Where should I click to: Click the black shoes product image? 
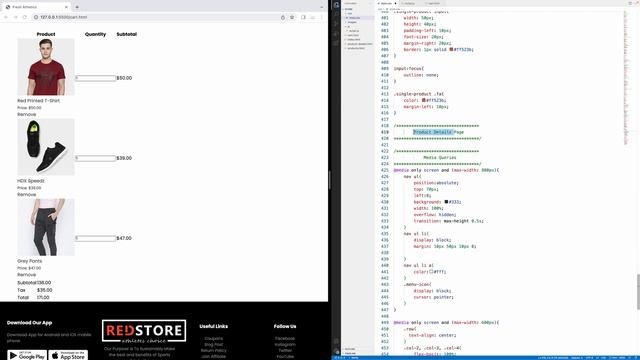46,147
